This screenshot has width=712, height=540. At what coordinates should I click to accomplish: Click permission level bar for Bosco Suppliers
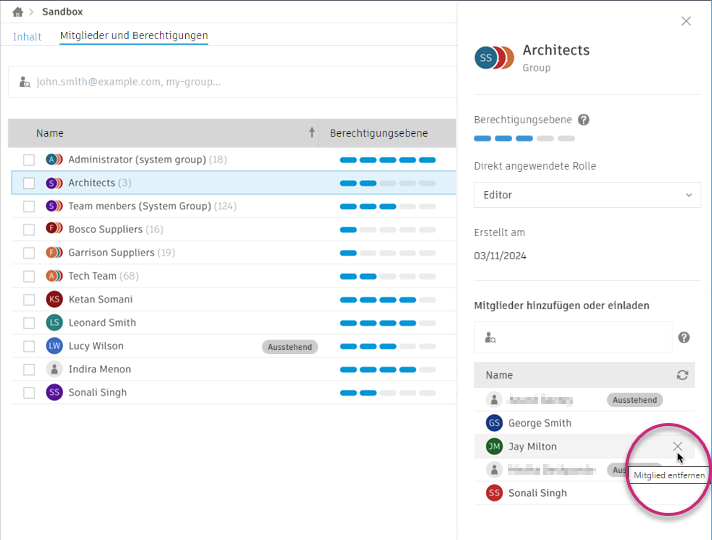tap(387, 230)
